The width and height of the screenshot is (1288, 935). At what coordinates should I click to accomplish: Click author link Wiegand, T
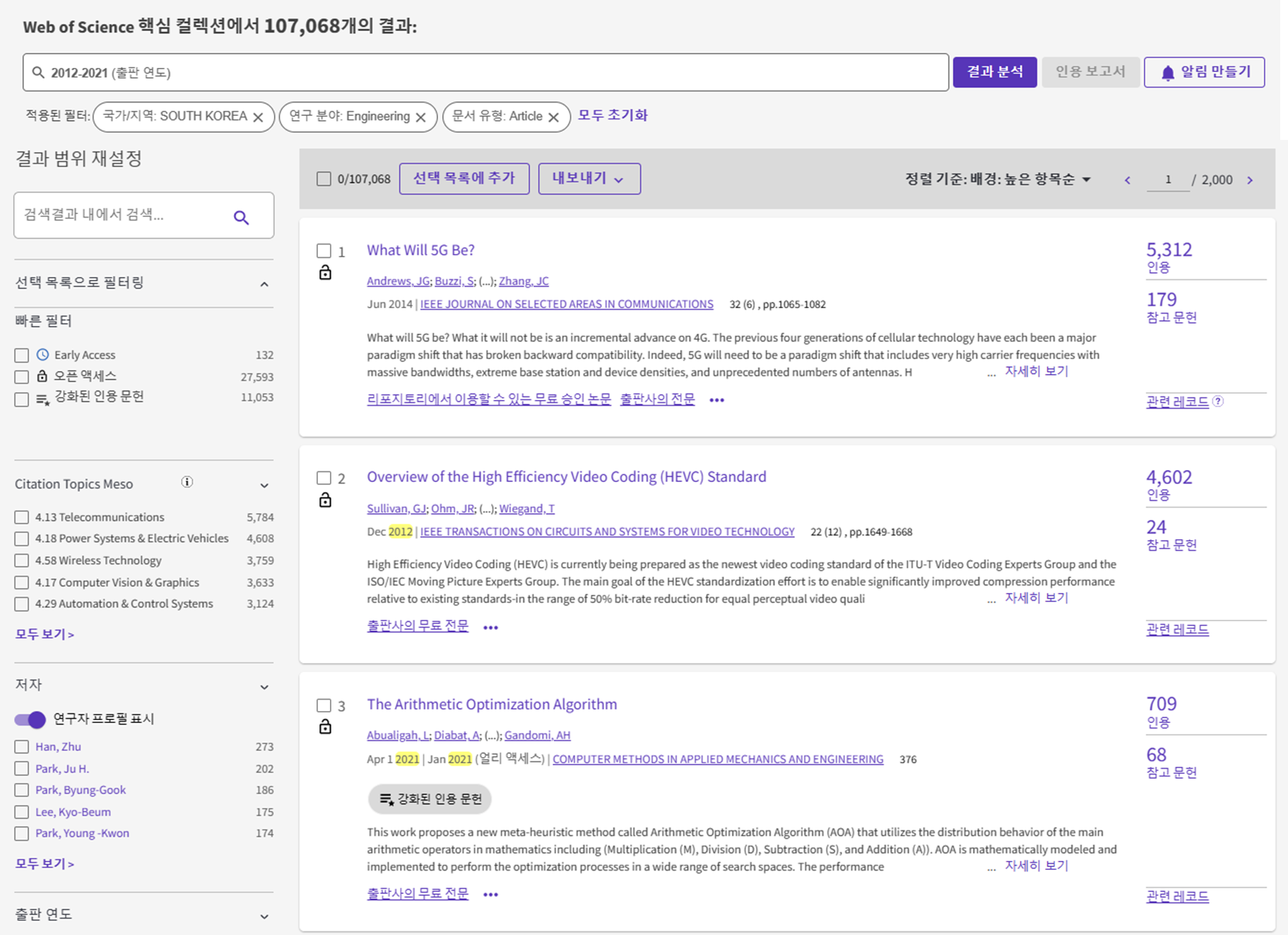click(526, 508)
